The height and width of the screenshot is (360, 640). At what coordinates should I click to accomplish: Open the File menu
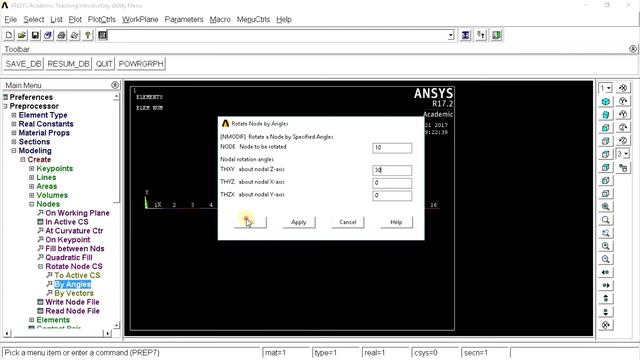pos(11,19)
